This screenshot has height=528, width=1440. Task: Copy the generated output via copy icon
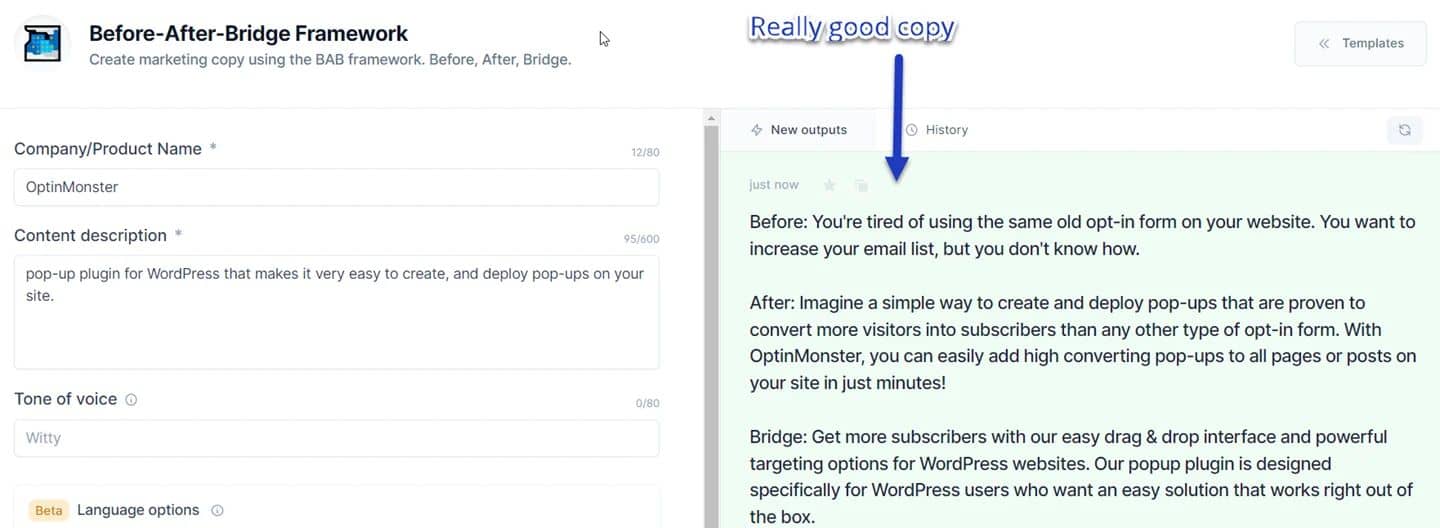[x=861, y=185]
